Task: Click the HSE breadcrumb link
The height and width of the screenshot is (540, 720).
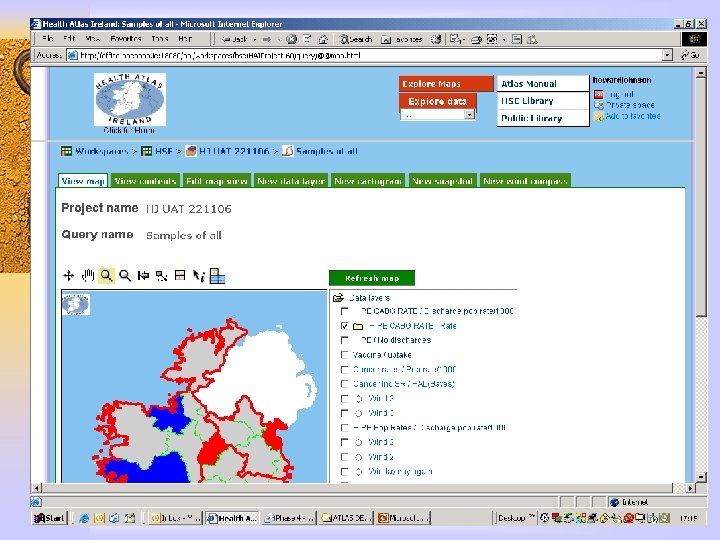Action: point(163,151)
